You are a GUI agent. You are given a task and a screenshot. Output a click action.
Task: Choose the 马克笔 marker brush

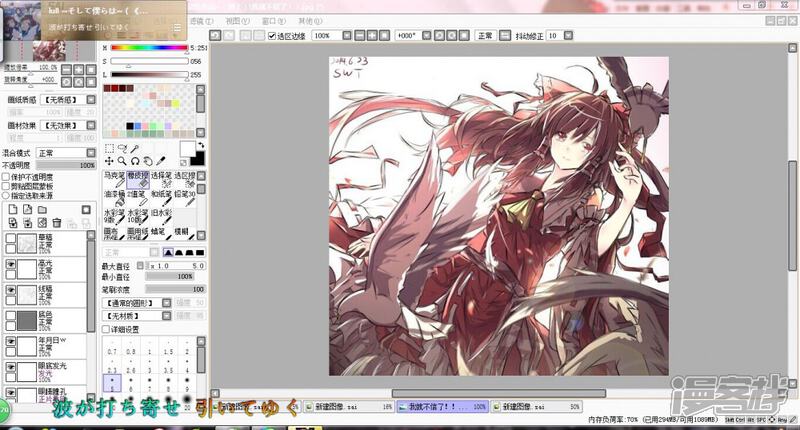click(114, 179)
